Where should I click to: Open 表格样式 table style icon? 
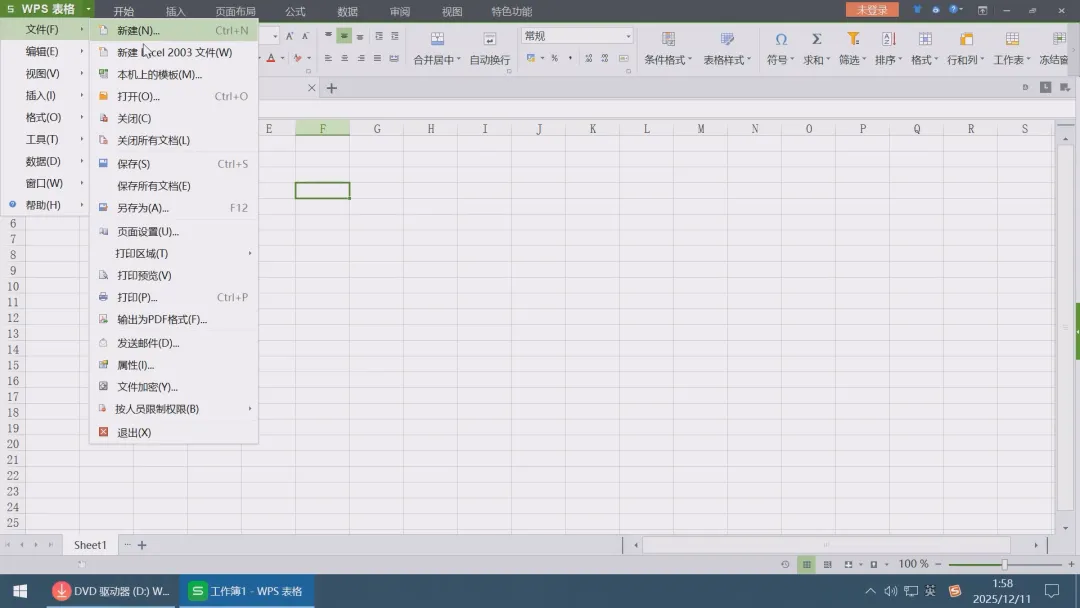pos(727,39)
